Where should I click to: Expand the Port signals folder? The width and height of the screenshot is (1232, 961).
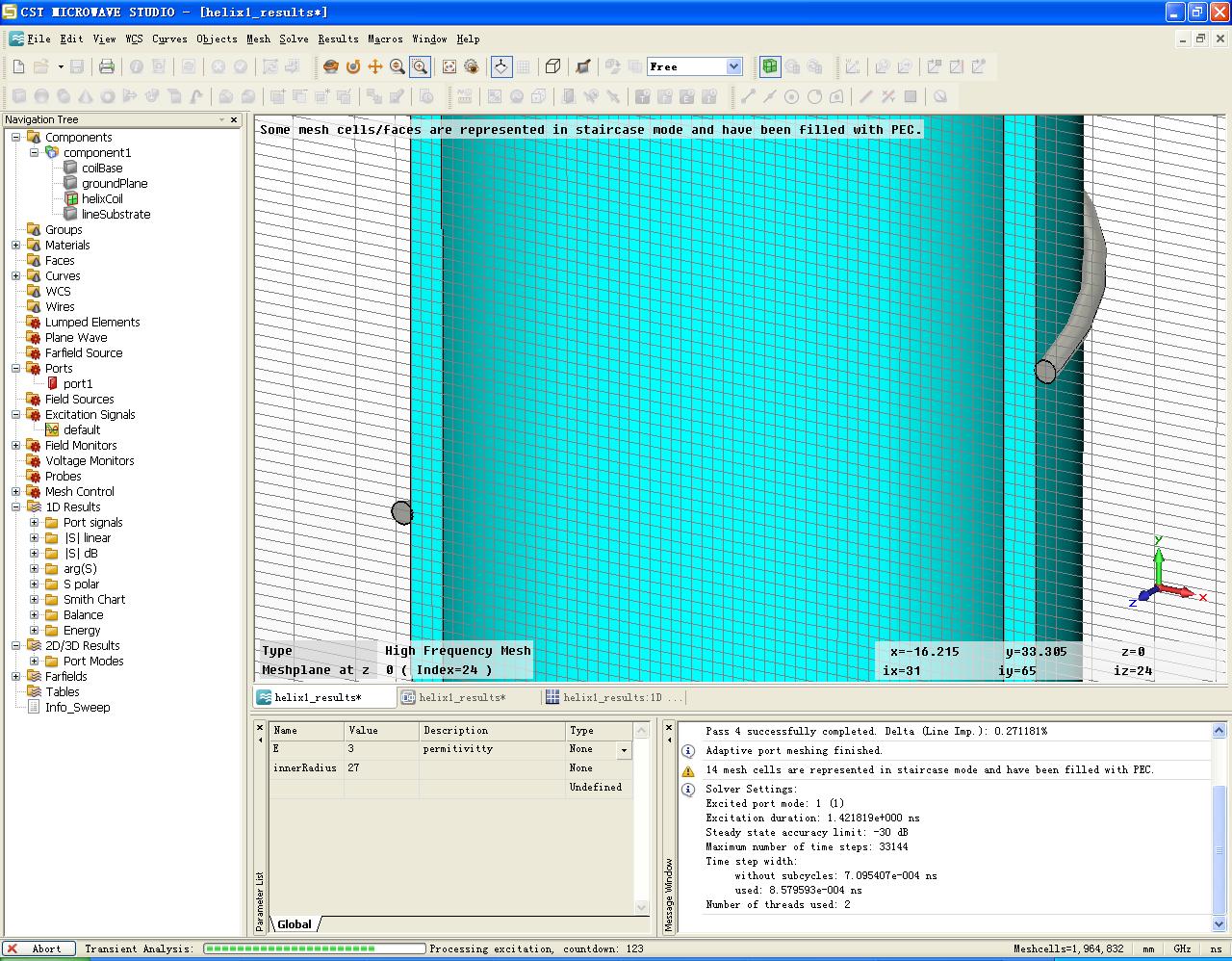pyautogui.click(x=35, y=523)
